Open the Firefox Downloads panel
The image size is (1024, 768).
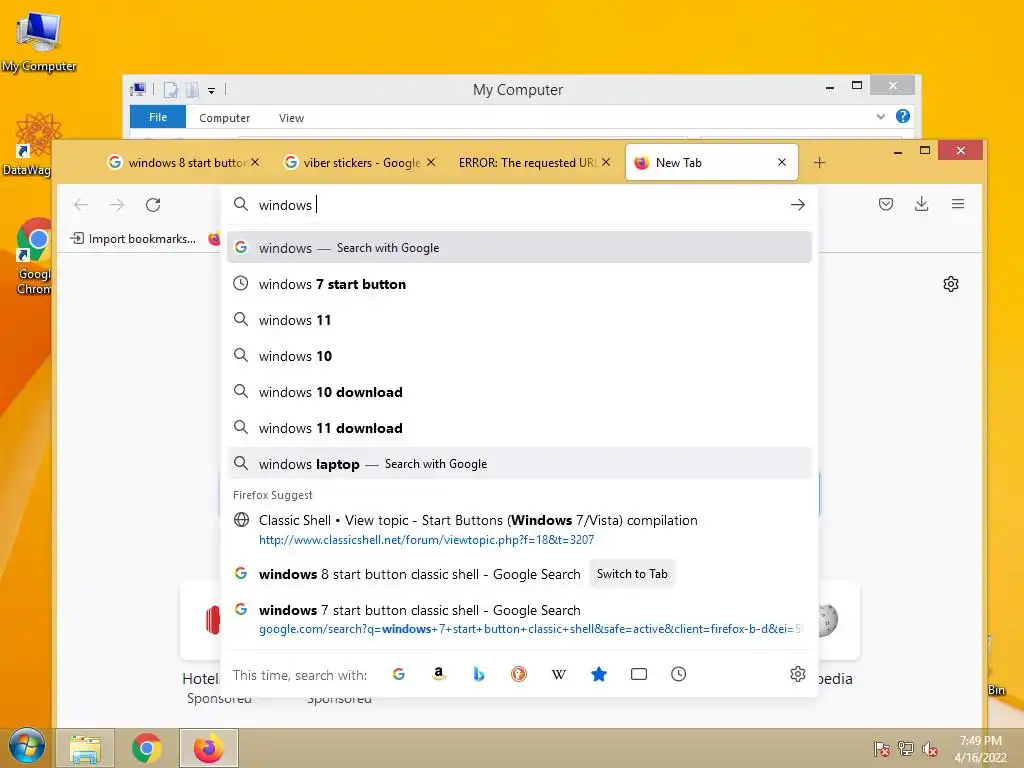[x=921, y=204]
